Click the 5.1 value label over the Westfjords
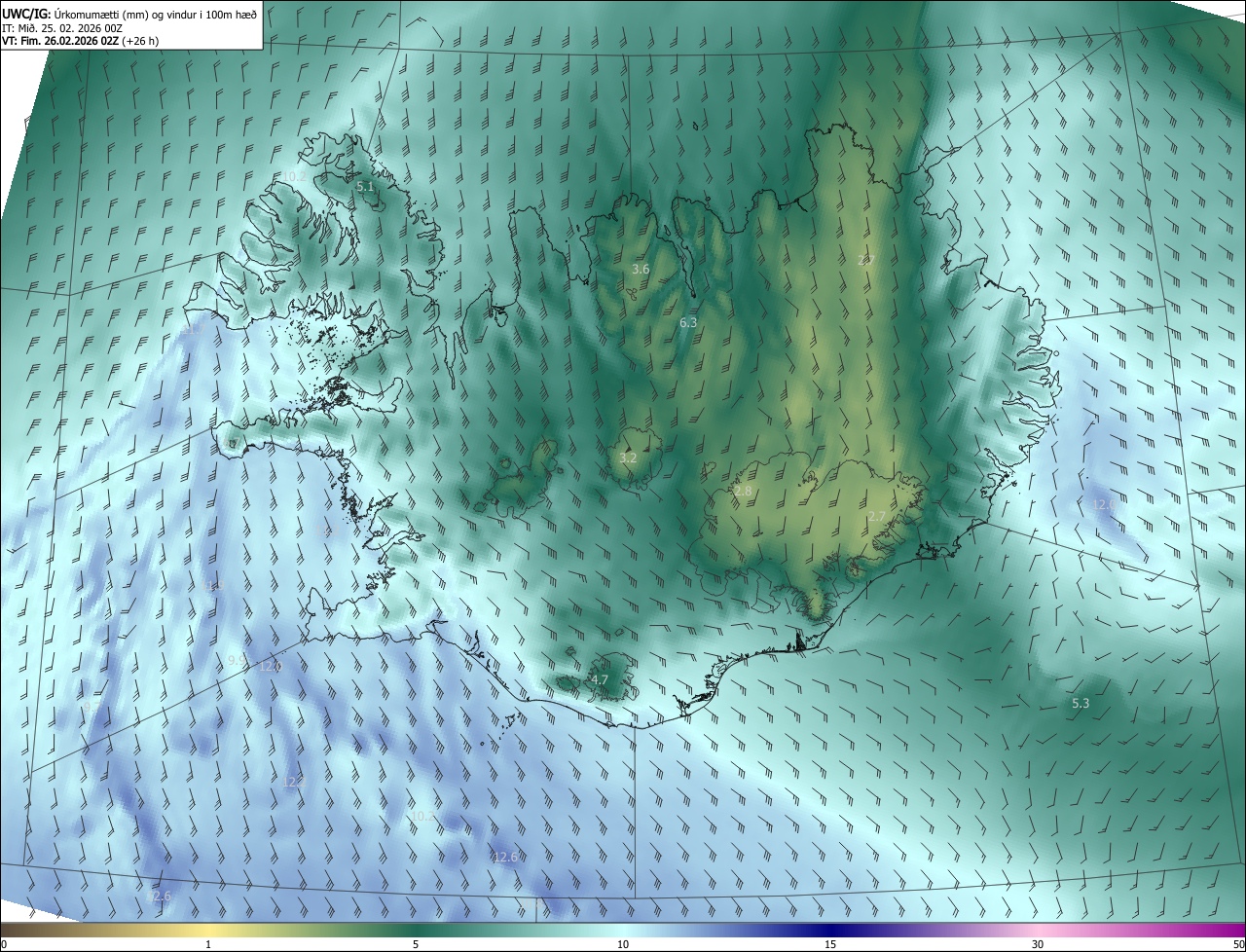The height and width of the screenshot is (952, 1246). click(x=365, y=186)
